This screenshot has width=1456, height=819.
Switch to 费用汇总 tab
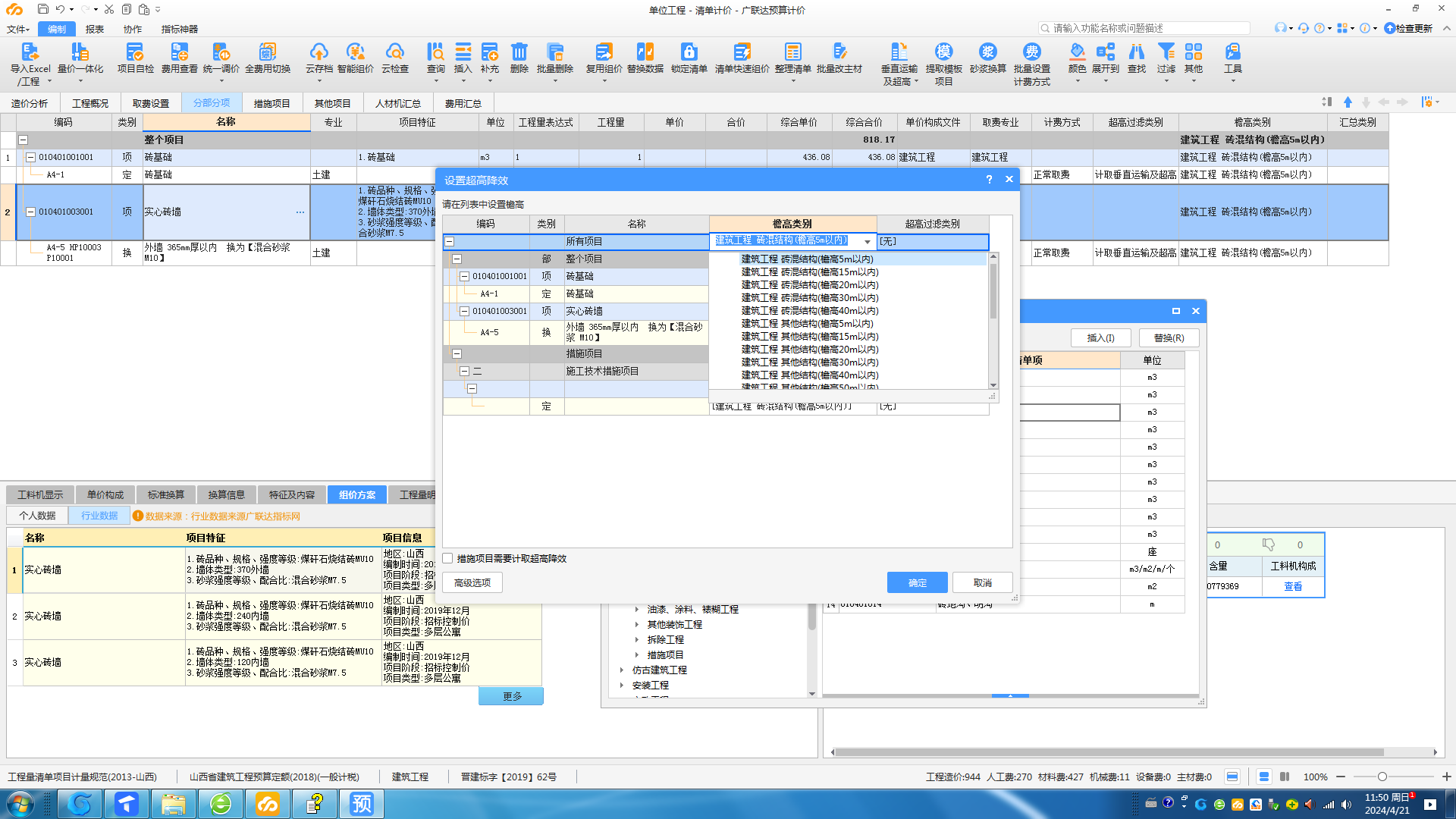[463, 103]
